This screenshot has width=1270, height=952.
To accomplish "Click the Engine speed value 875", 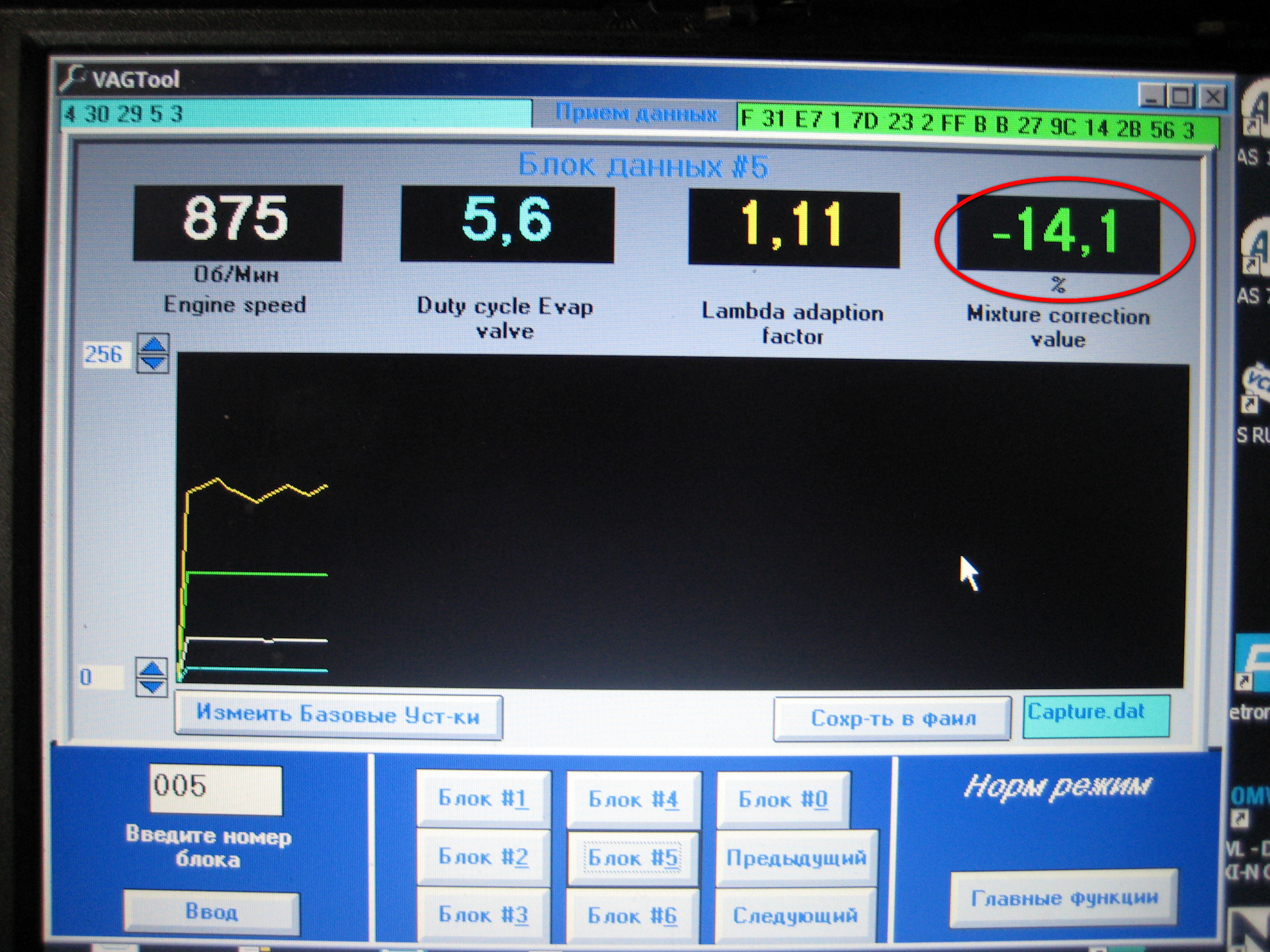I will [237, 223].
